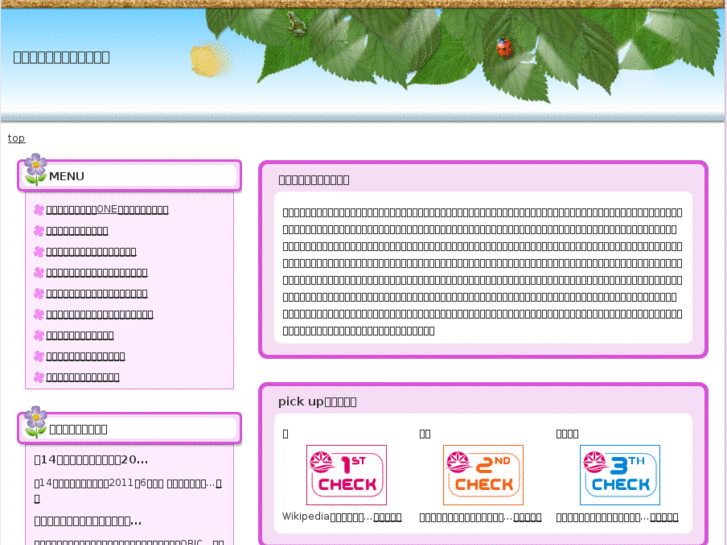Follow the read-more link under 2ND CHECK
The width and height of the screenshot is (727, 545).
point(527,517)
